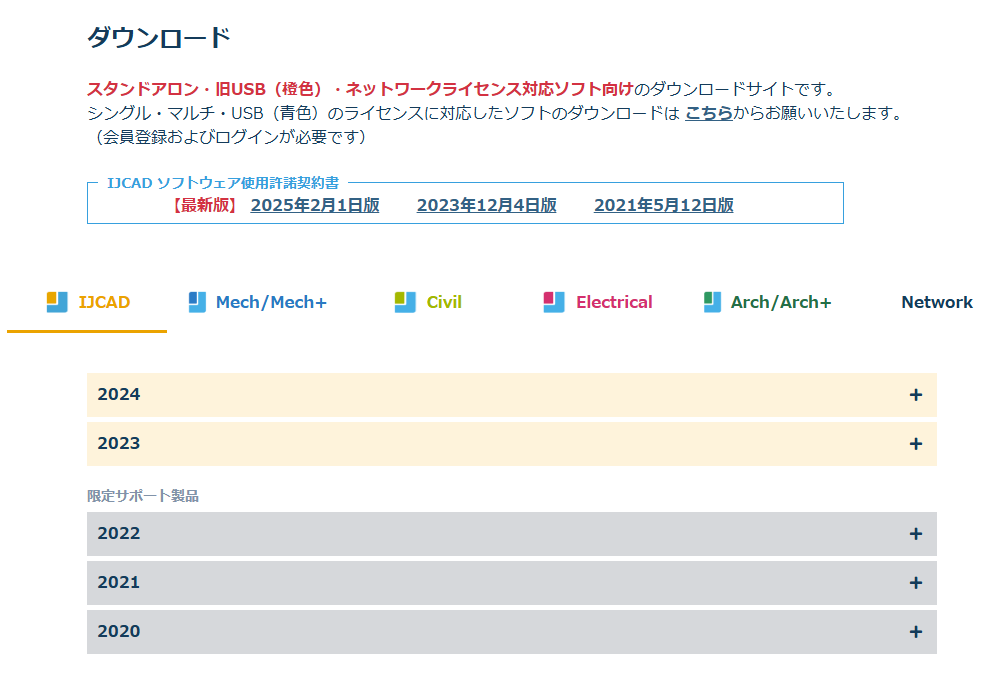Image resolution: width=993 pixels, height=681 pixels.
Task: Click the ダウンロード page heading
Action: tap(158, 37)
